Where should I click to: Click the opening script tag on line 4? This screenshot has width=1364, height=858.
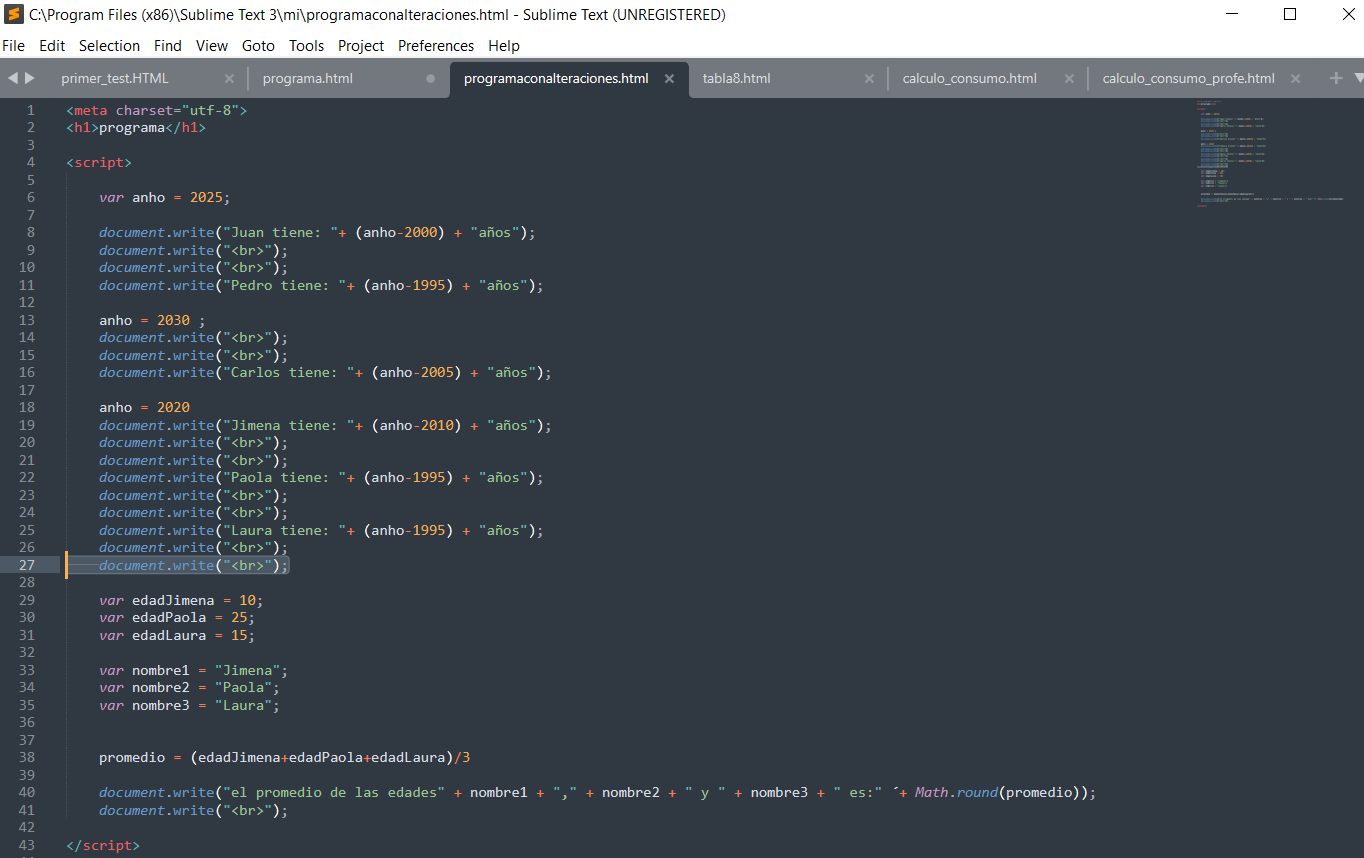pos(99,162)
